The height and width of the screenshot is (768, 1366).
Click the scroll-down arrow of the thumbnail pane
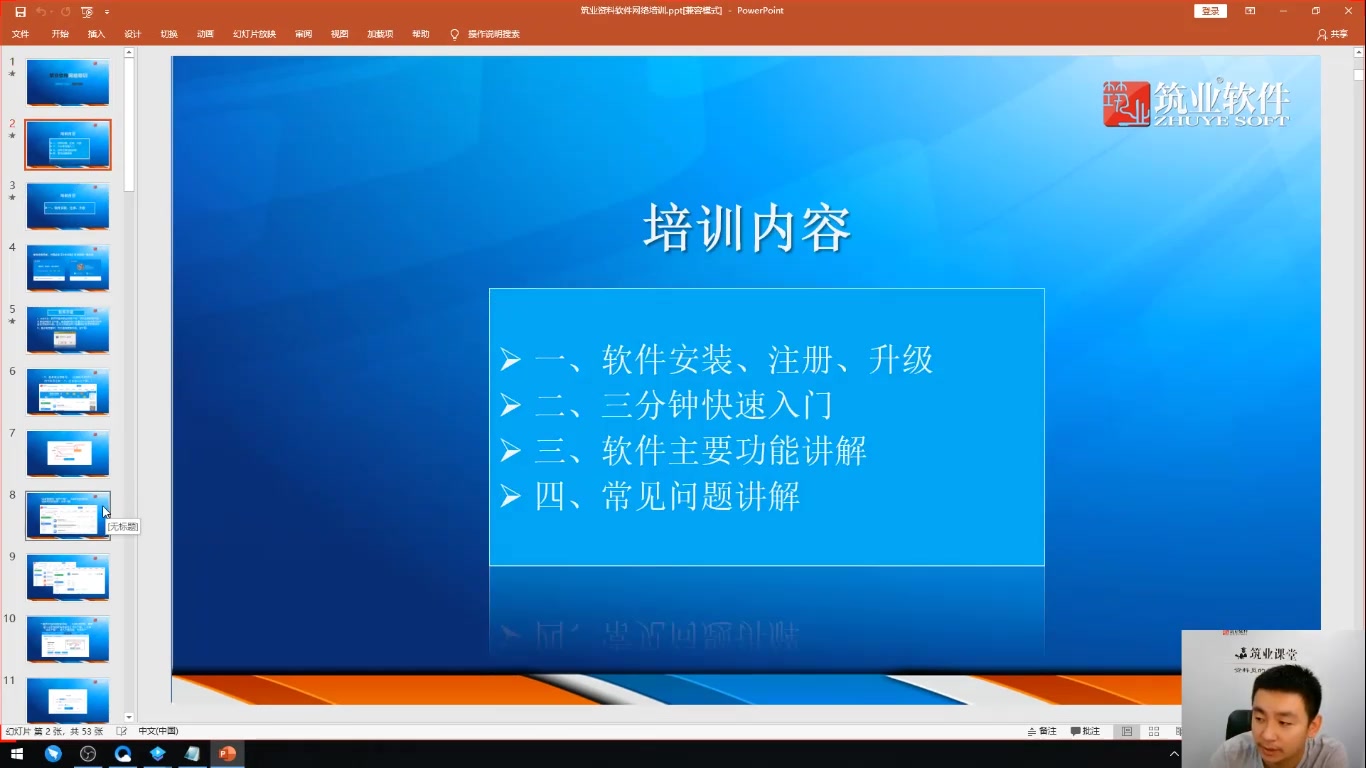[x=129, y=718]
